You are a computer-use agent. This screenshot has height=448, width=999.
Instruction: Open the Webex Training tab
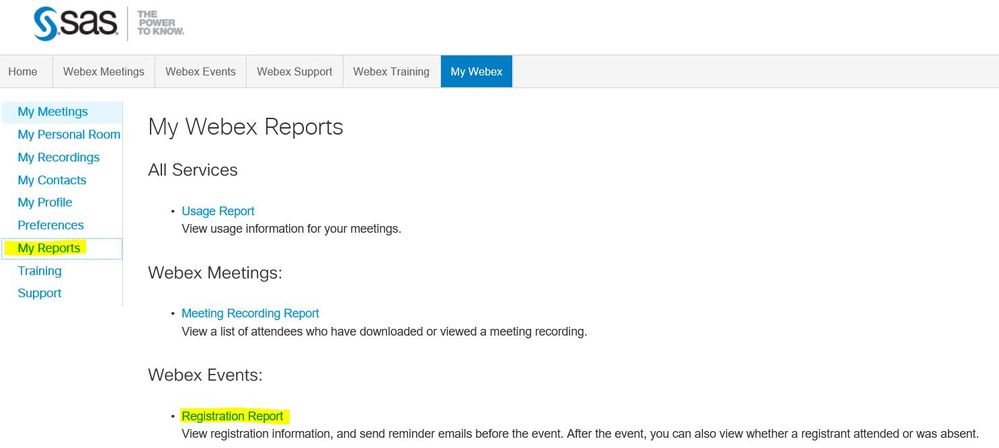coord(391,71)
